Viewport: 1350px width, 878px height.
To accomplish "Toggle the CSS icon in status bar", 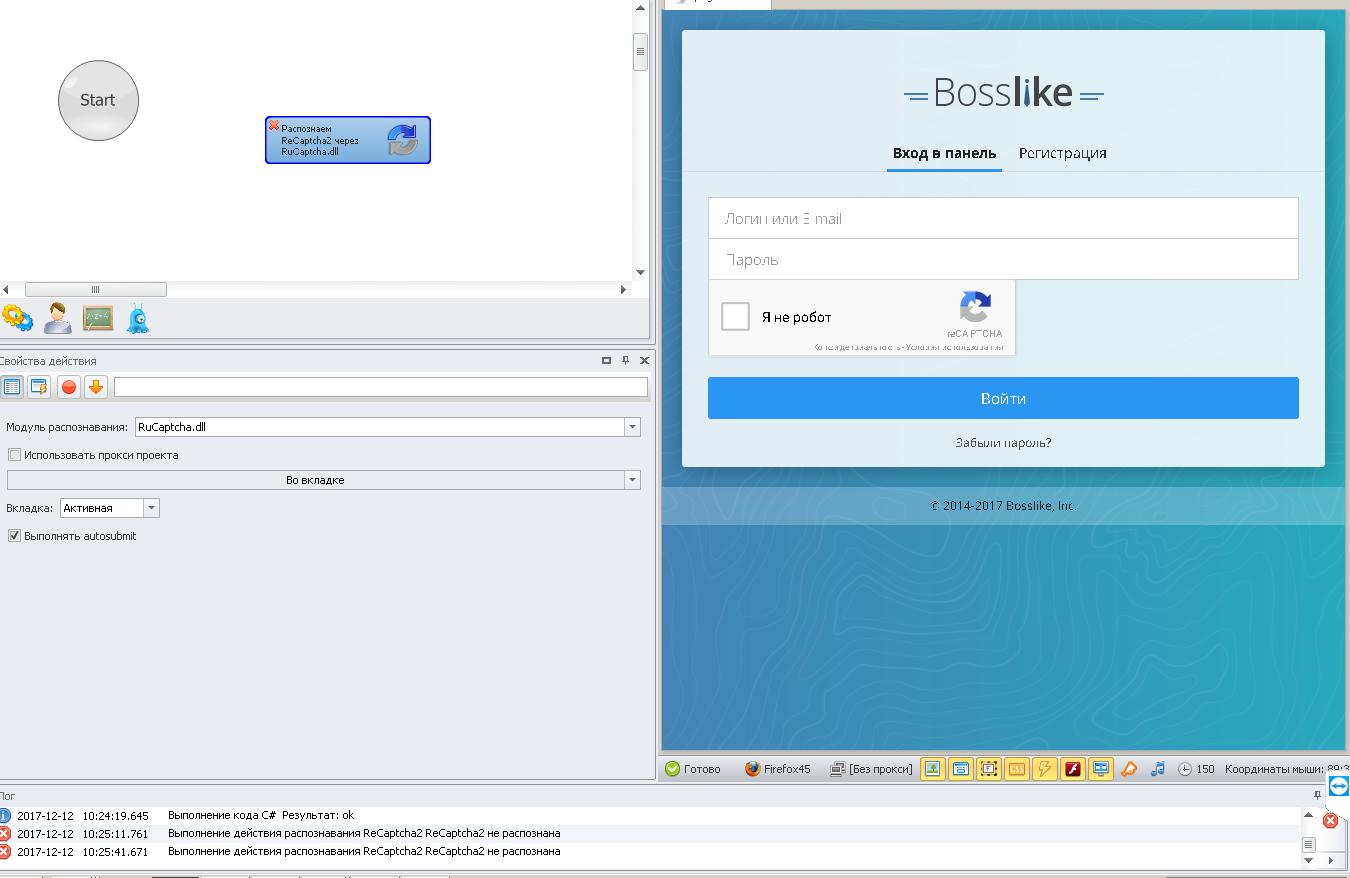I will pyautogui.click(x=1017, y=769).
